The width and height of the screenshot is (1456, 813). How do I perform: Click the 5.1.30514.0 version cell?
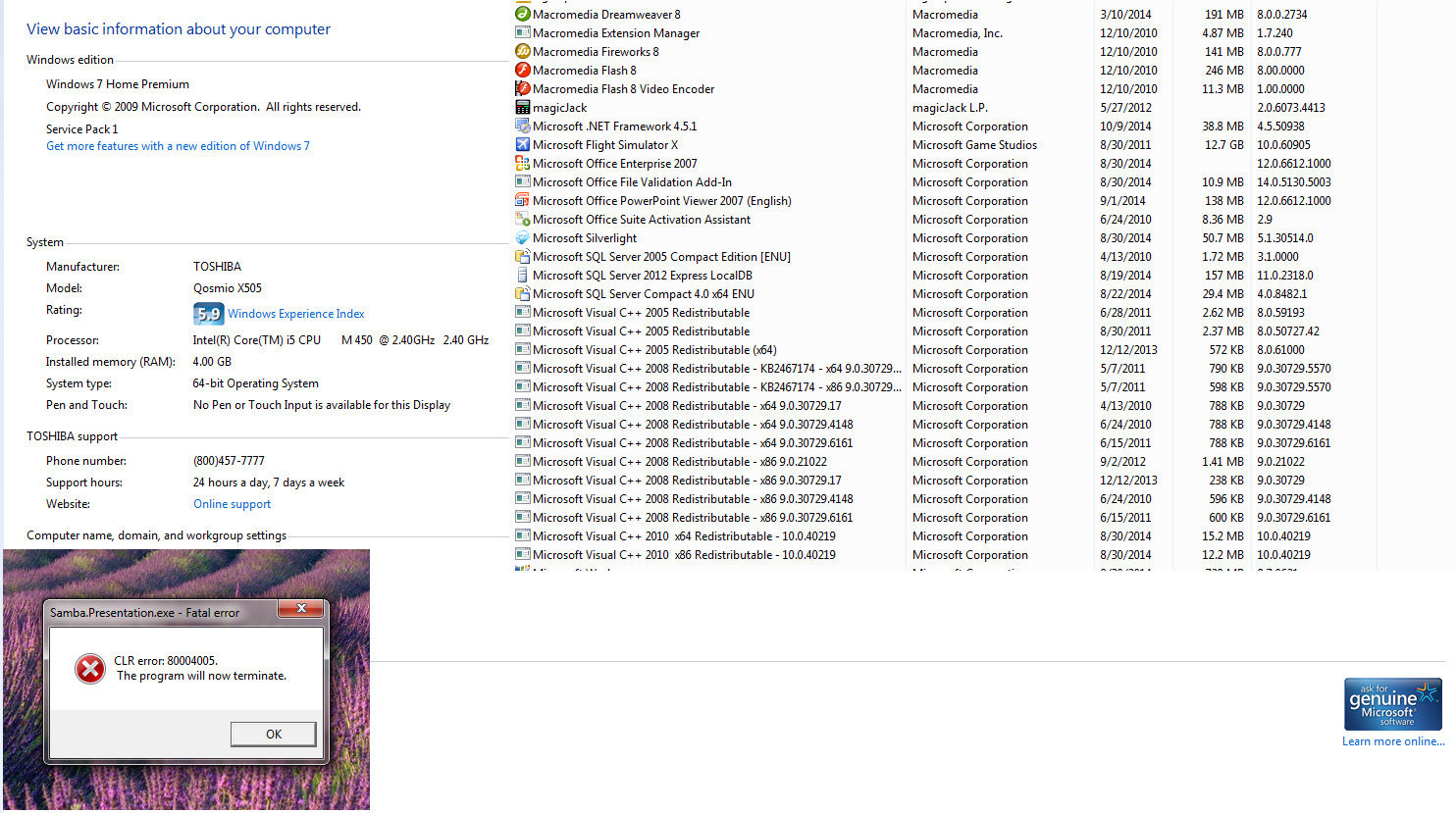pos(1285,237)
